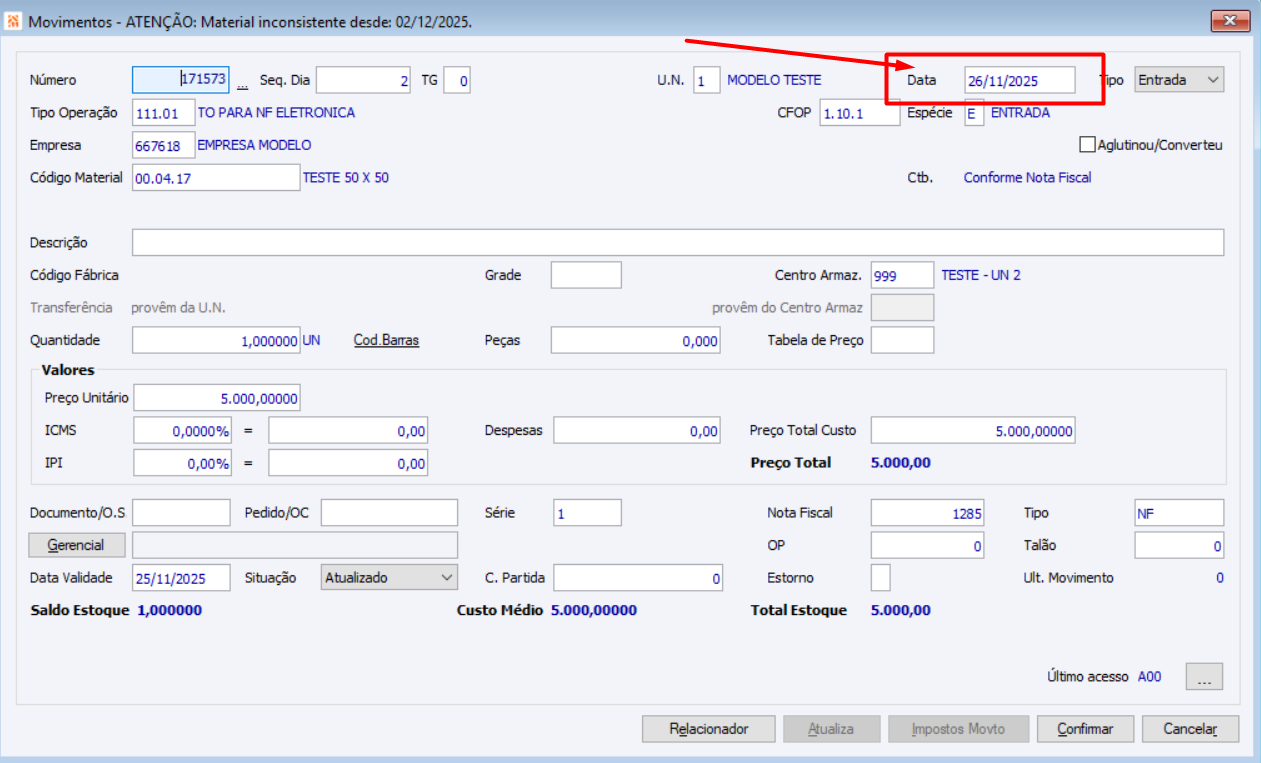Click the ICMS percentage field

click(182, 430)
